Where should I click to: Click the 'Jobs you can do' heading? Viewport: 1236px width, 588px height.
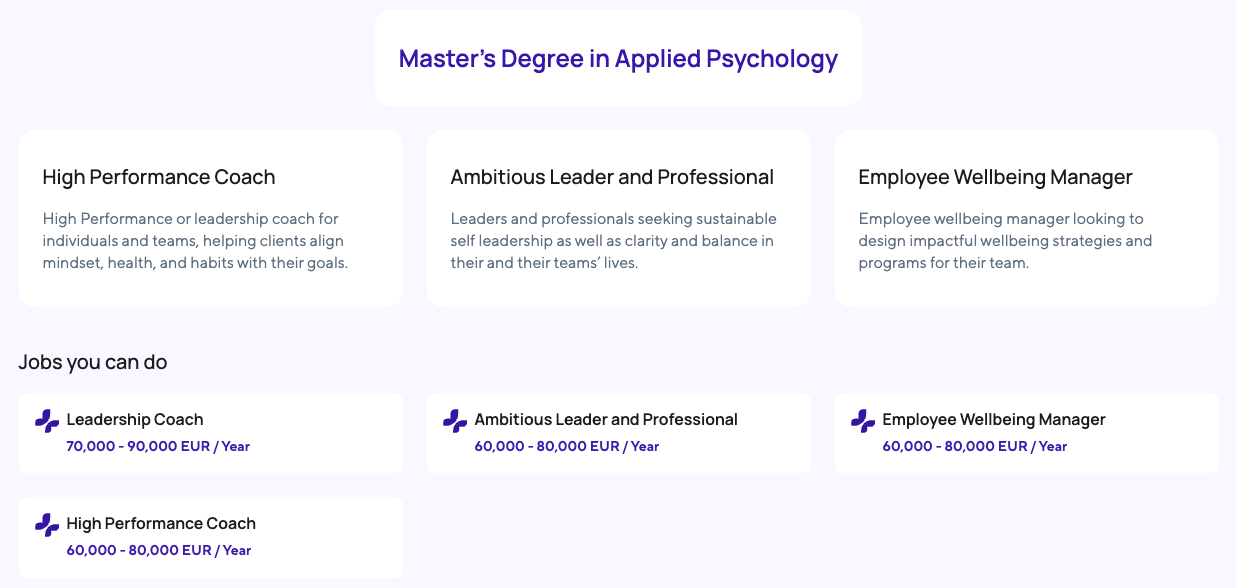(93, 362)
